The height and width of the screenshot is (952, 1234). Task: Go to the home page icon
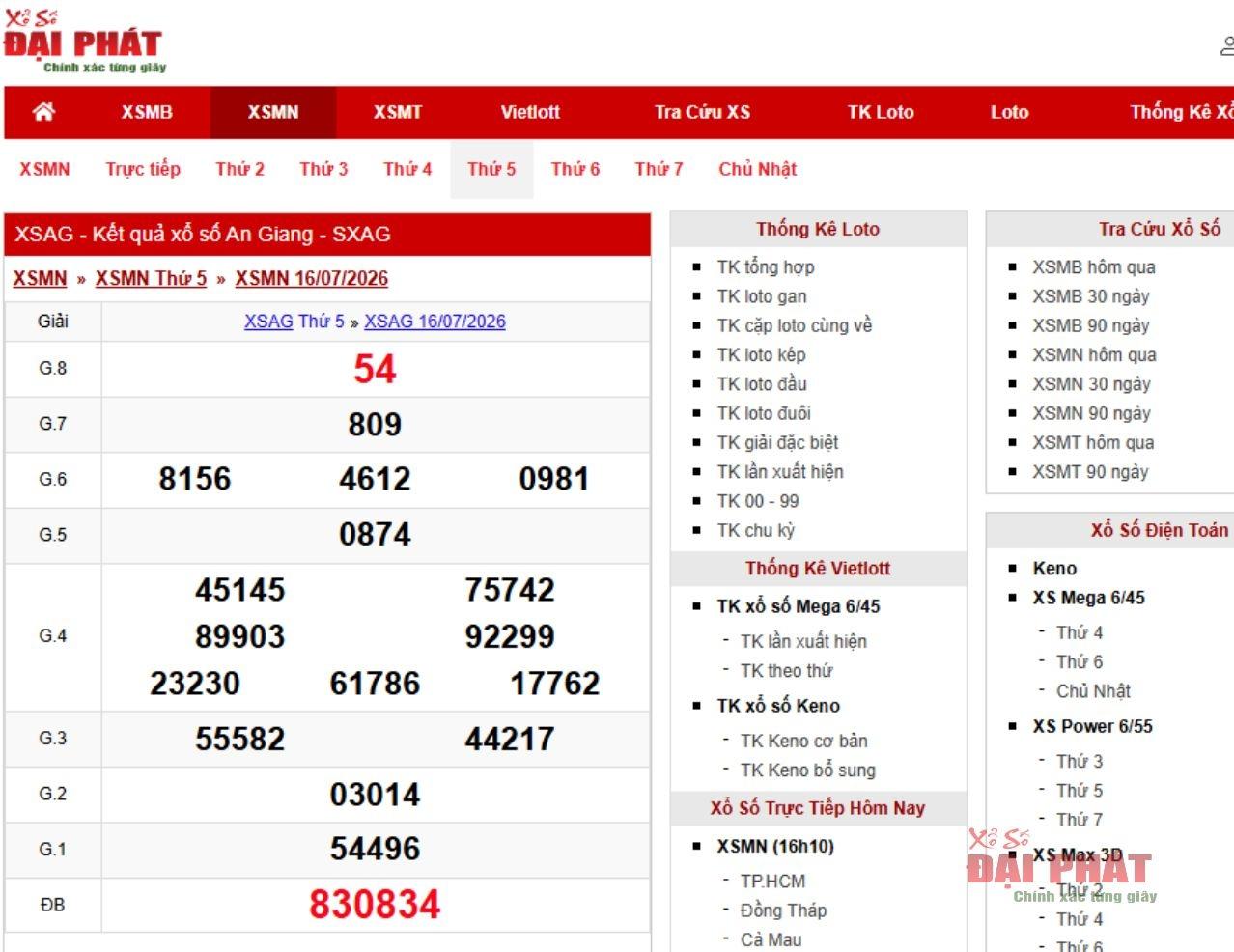coord(43,112)
